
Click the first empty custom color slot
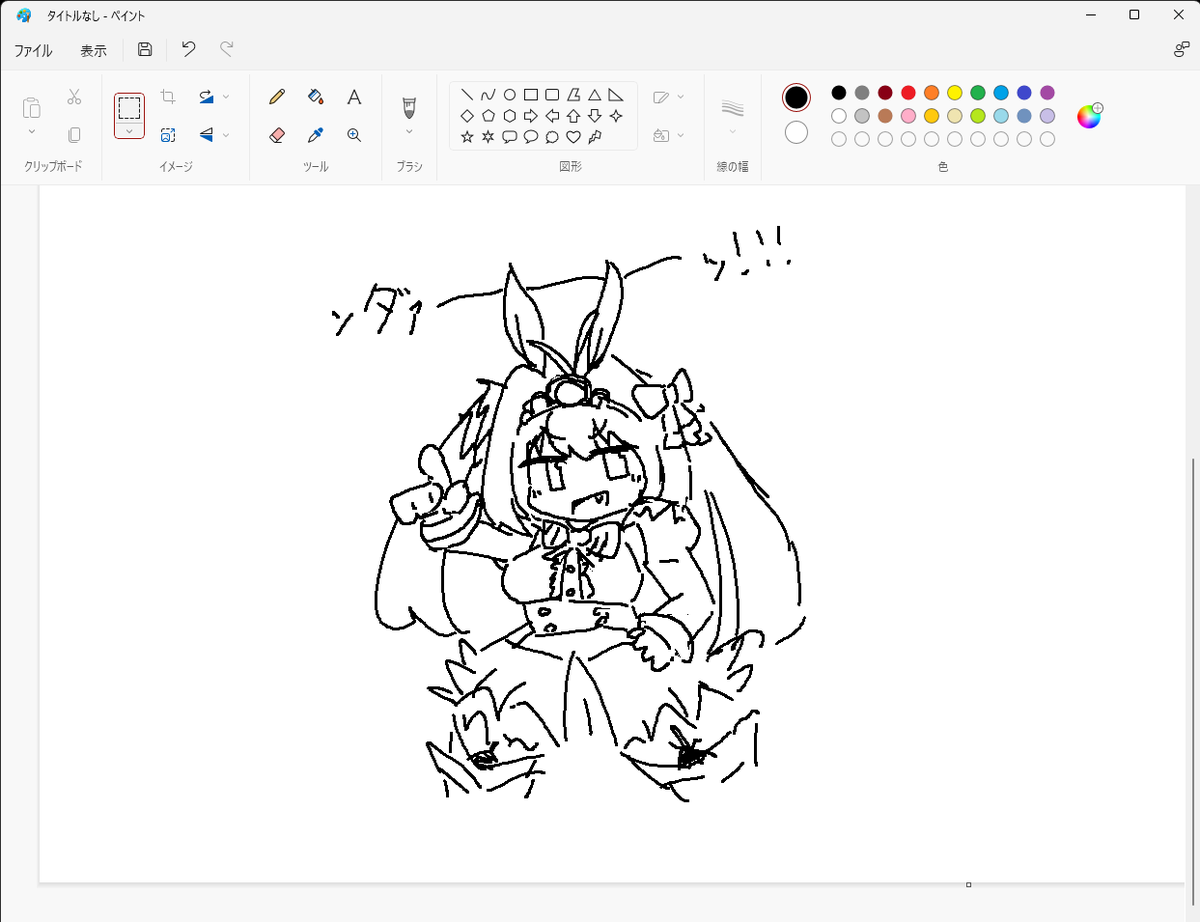pyautogui.click(x=839, y=139)
